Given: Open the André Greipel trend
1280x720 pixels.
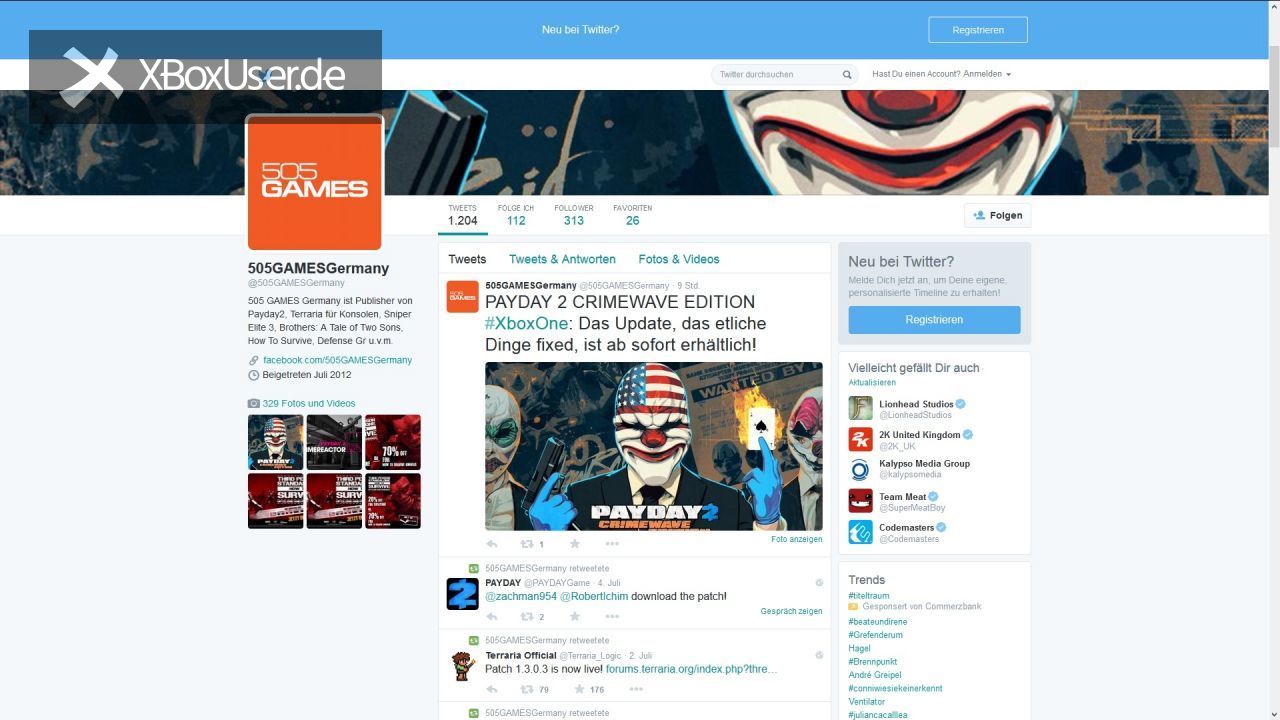Looking at the screenshot, I should coord(874,675).
